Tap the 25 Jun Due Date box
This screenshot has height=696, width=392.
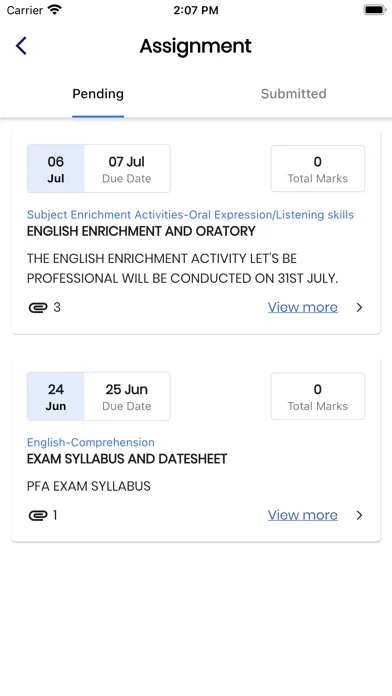click(127, 396)
